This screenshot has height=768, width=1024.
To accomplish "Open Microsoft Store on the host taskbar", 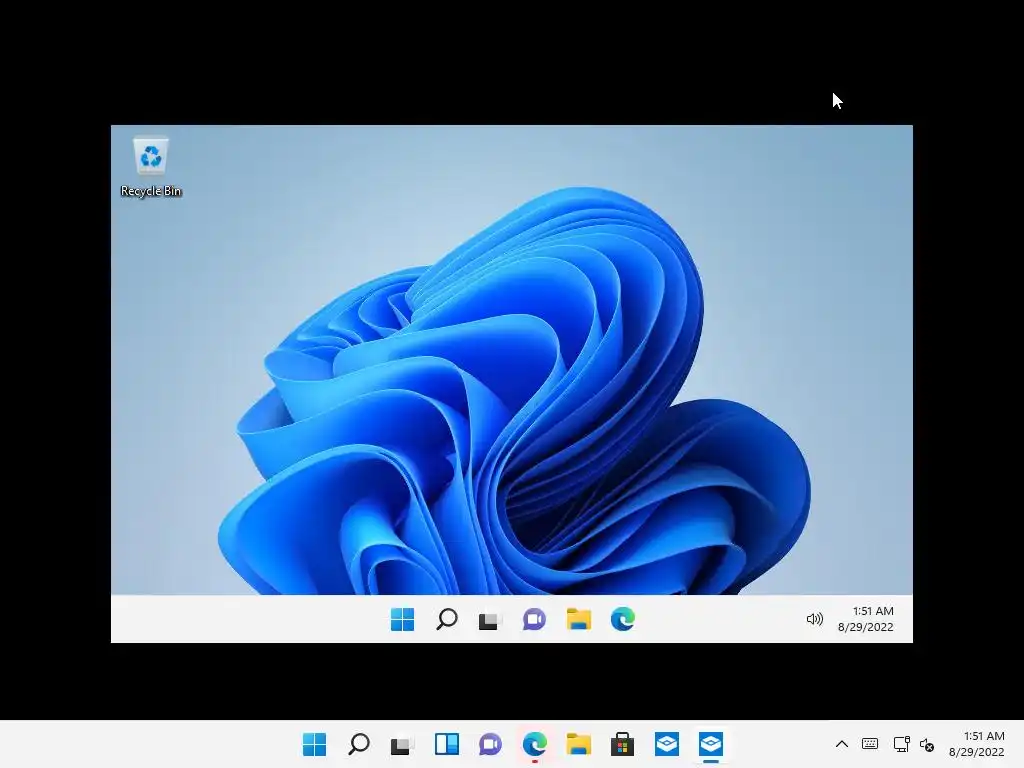I will [x=622, y=744].
